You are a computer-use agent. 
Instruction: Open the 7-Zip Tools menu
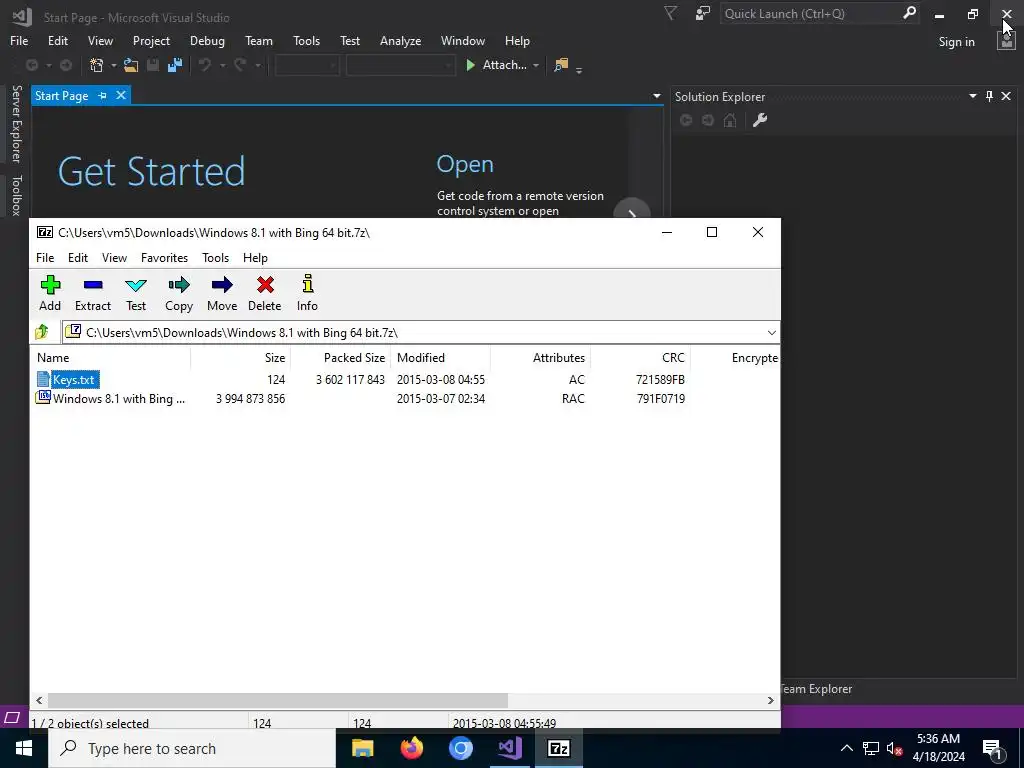point(216,257)
